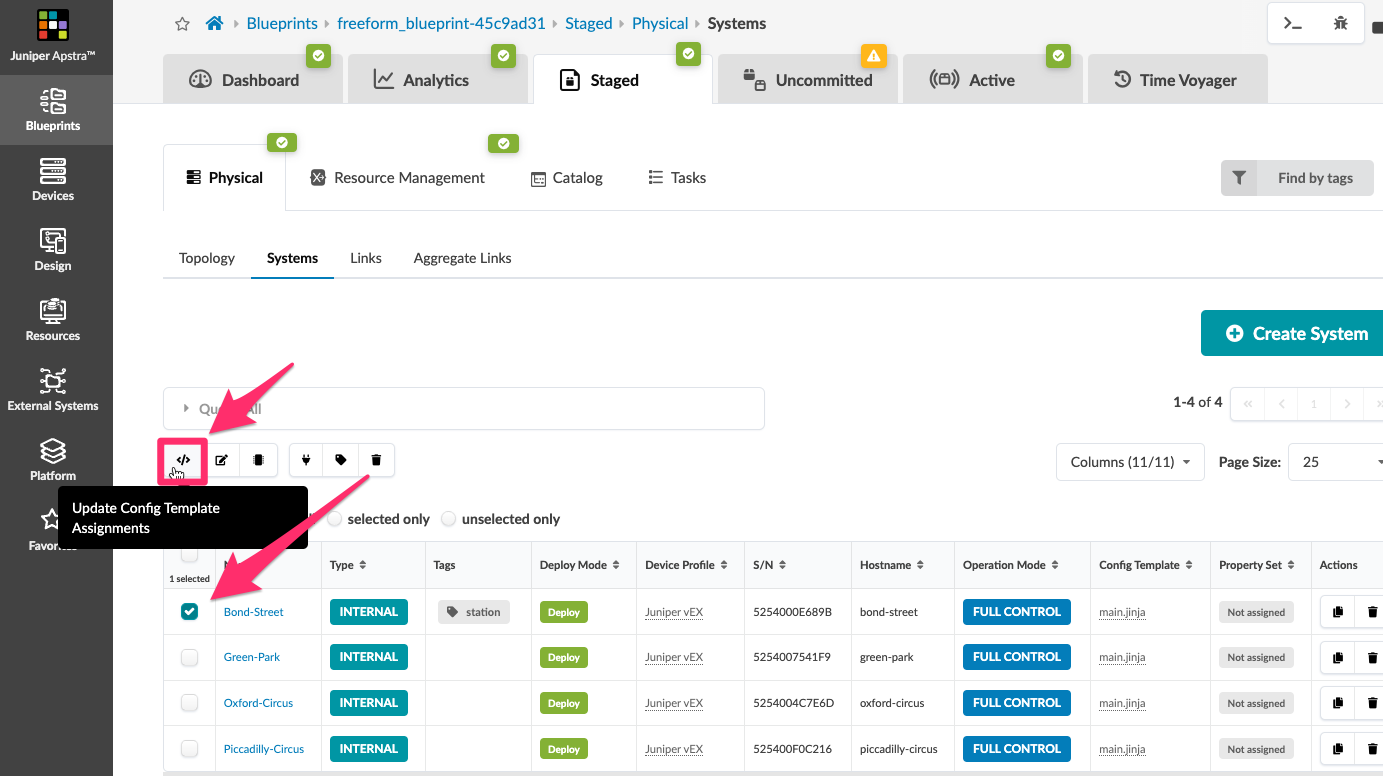This screenshot has width=1383, height=776.
Task: Open the Columns (11/11) dropdown
Action: pyautogui.click(x=1130, y=462)
